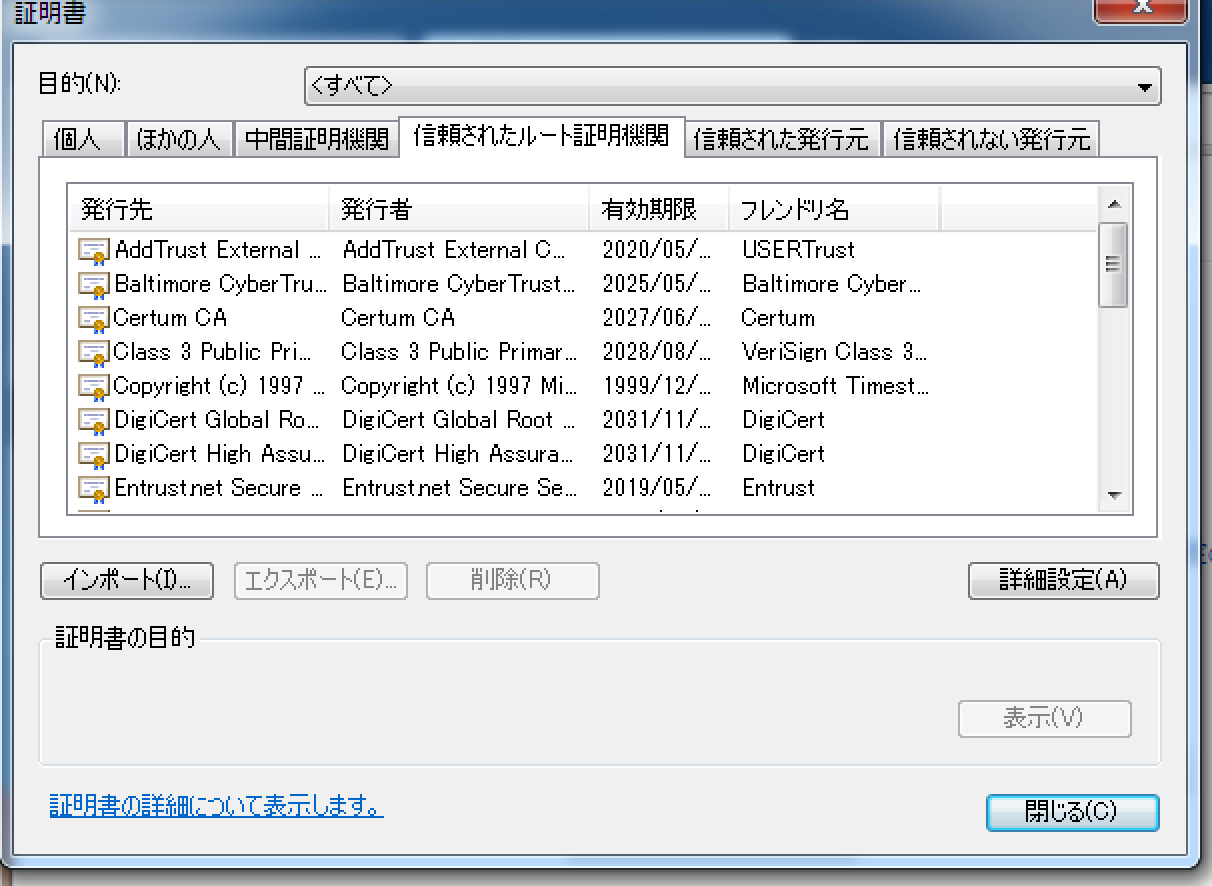Open 詳細設定(A) advanced settings
Image resolution: width=1212 pixels, height=886 pixels.
pyautogui.click(x=1064, y=580)
